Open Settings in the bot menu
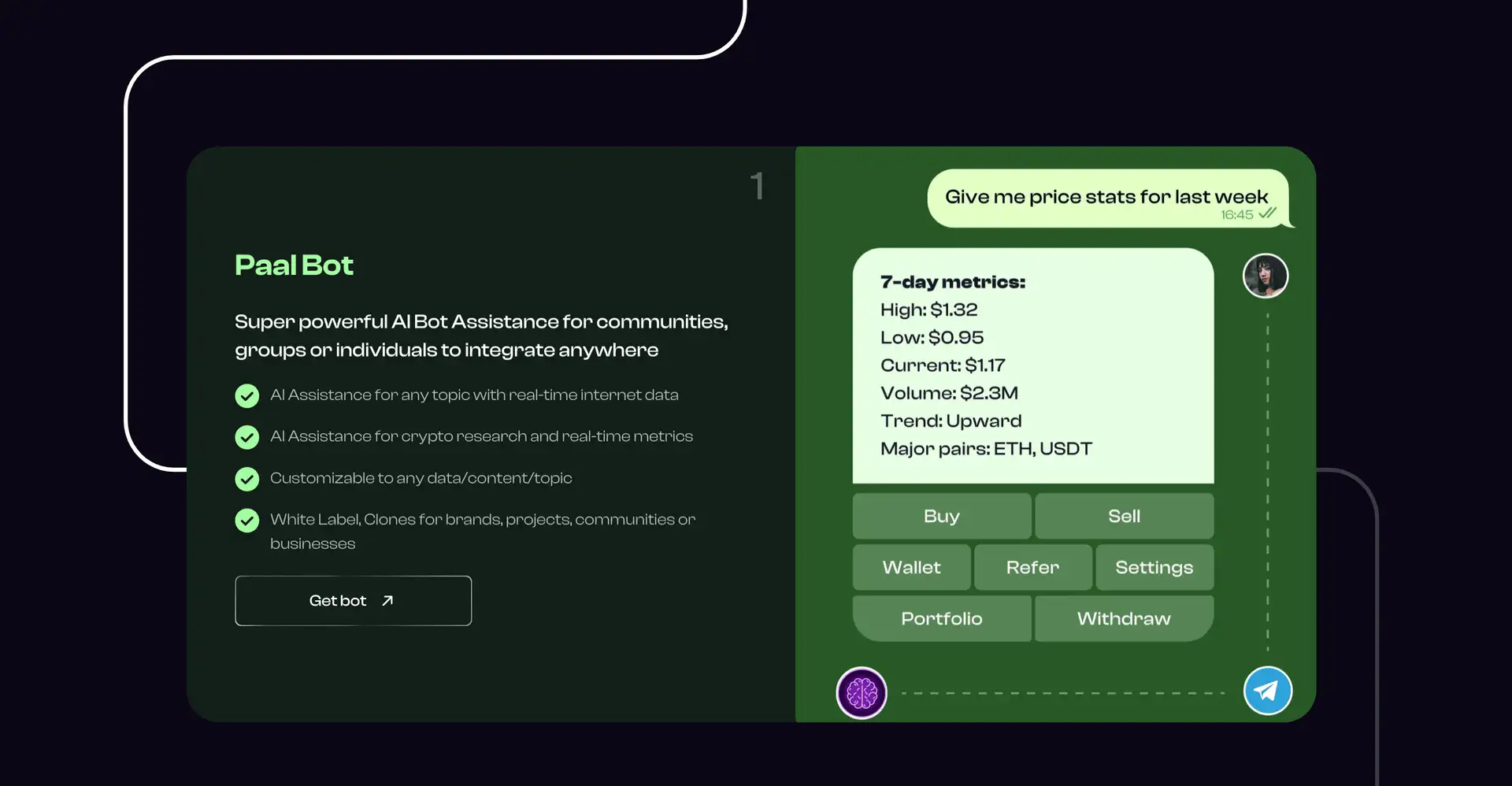Screen dimensions: 1512x786 point(1154,567)
